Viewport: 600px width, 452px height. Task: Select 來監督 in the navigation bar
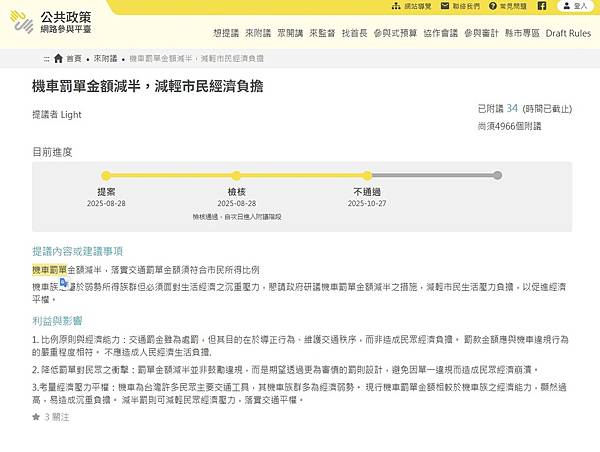[322, 33]
